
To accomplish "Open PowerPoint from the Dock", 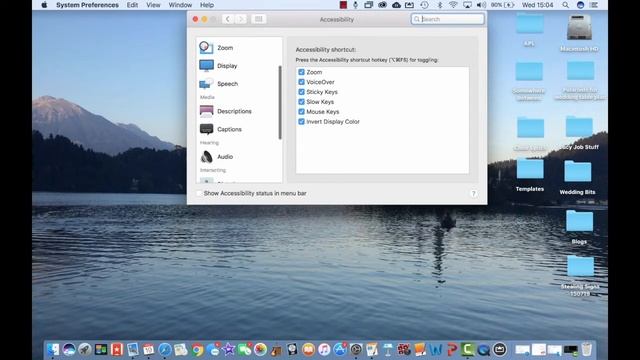I will click(x=452, y=349).
